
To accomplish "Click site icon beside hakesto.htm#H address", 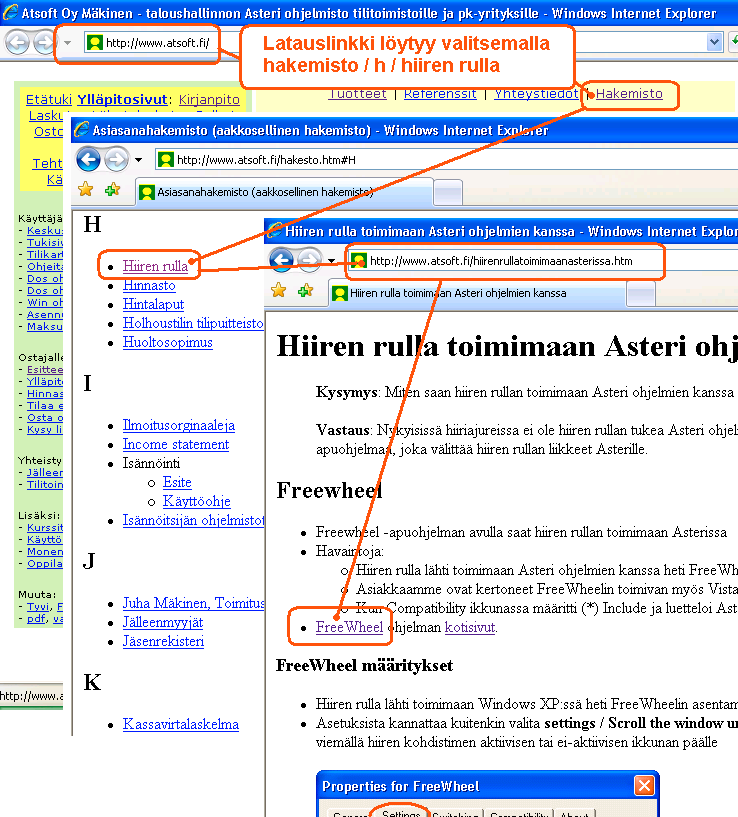I will [x=166, y=159].
